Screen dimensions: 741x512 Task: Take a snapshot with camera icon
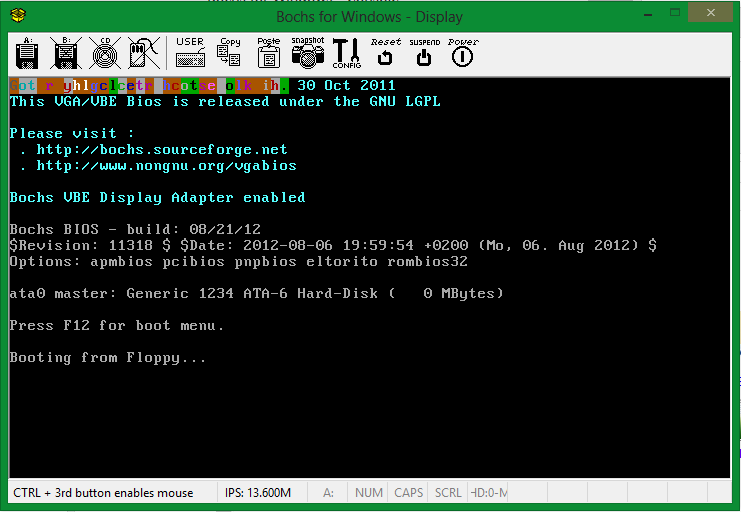[x=308, y=53]
